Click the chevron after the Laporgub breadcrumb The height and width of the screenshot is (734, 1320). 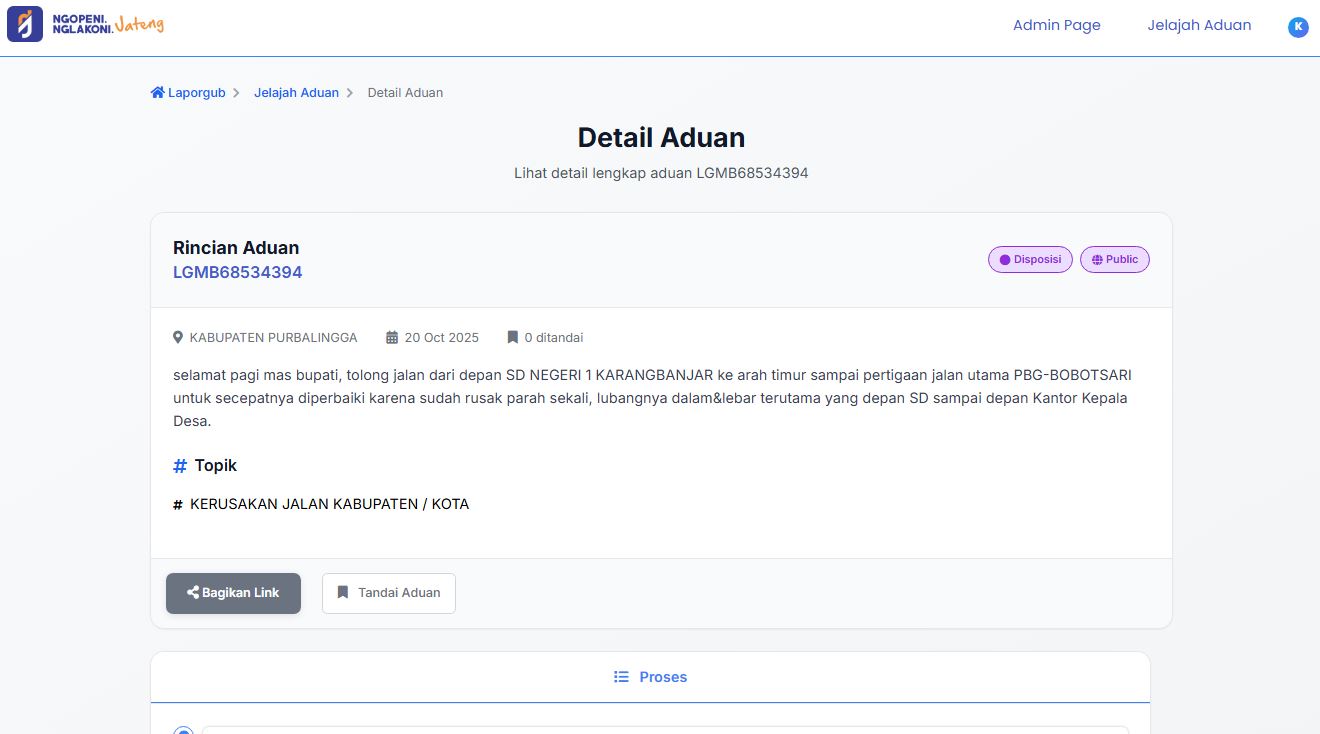tap(236, 93)
